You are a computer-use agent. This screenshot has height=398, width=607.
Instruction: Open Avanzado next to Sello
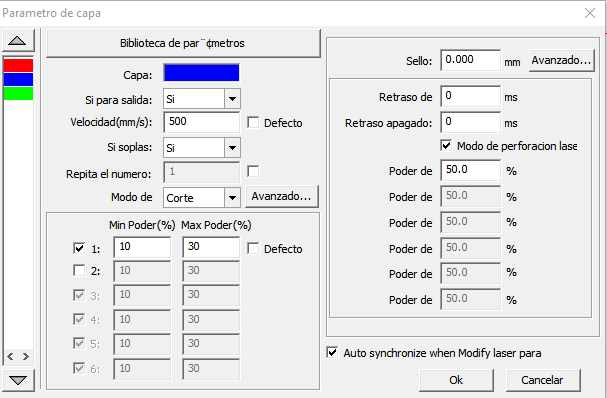click(561, 60)
